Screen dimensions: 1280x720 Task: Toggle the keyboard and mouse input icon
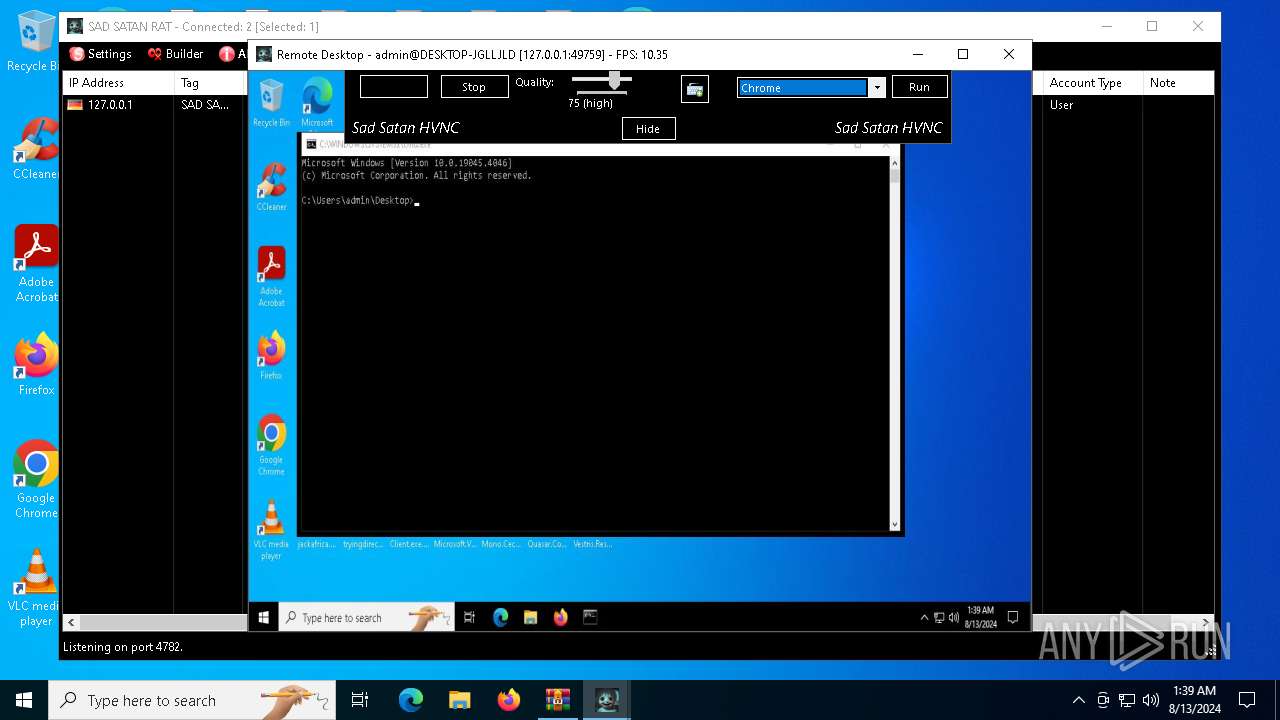pyautogui.click(x=695, y=89)
